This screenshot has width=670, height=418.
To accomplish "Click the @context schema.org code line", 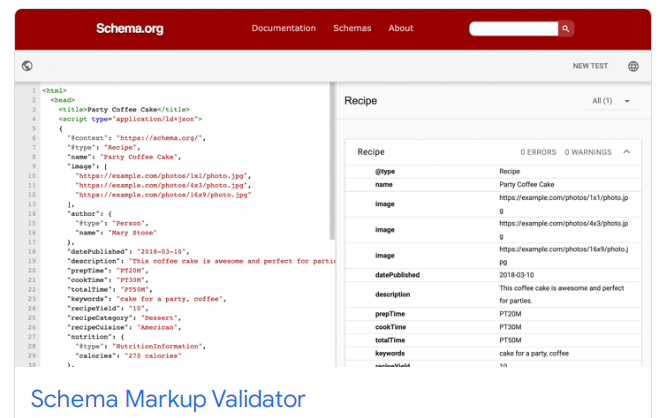I will click(x=136, y=138).
